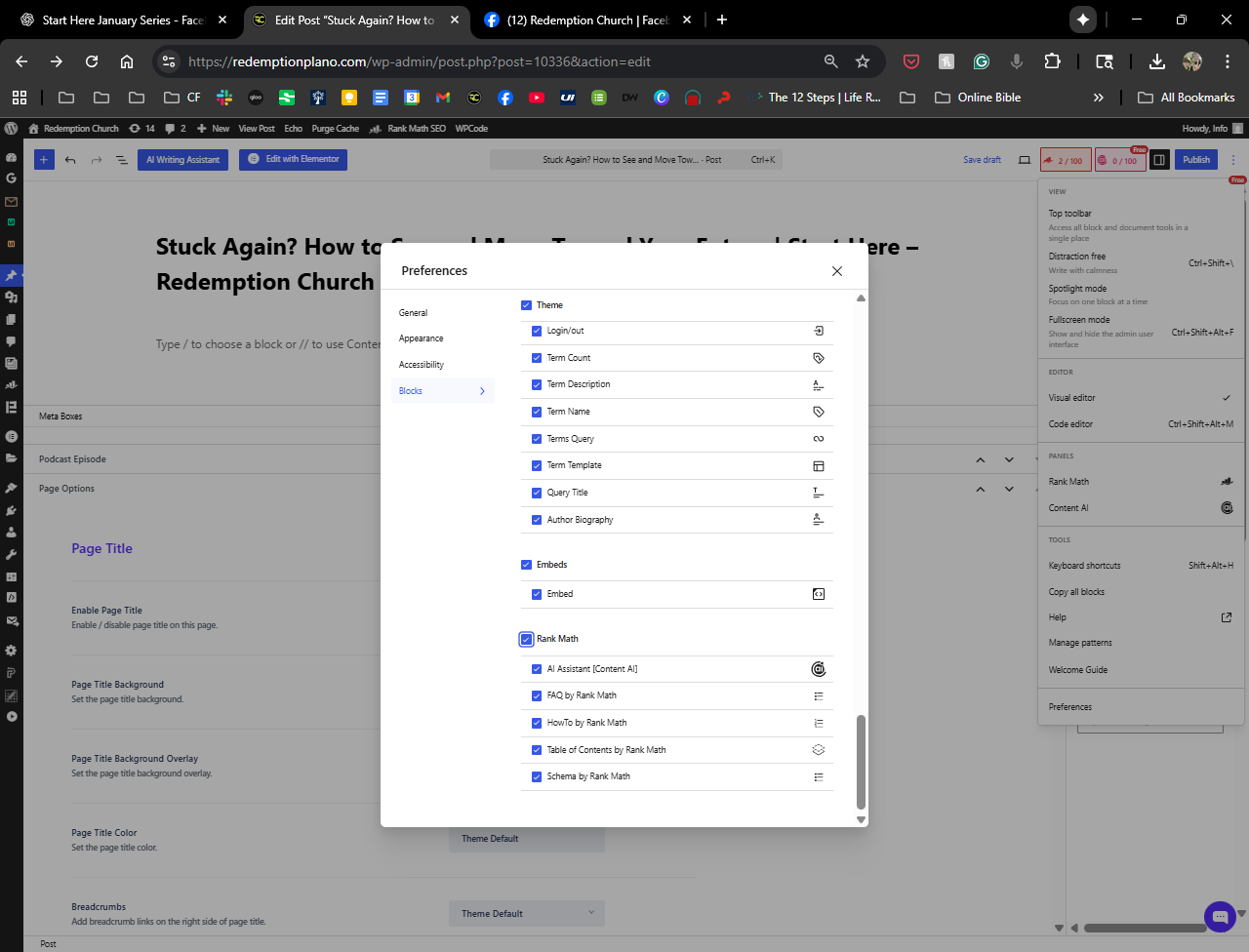
Task: Uncheck the Embeds category checkbox
Action: pyautogui.click(x=527, y=565)
